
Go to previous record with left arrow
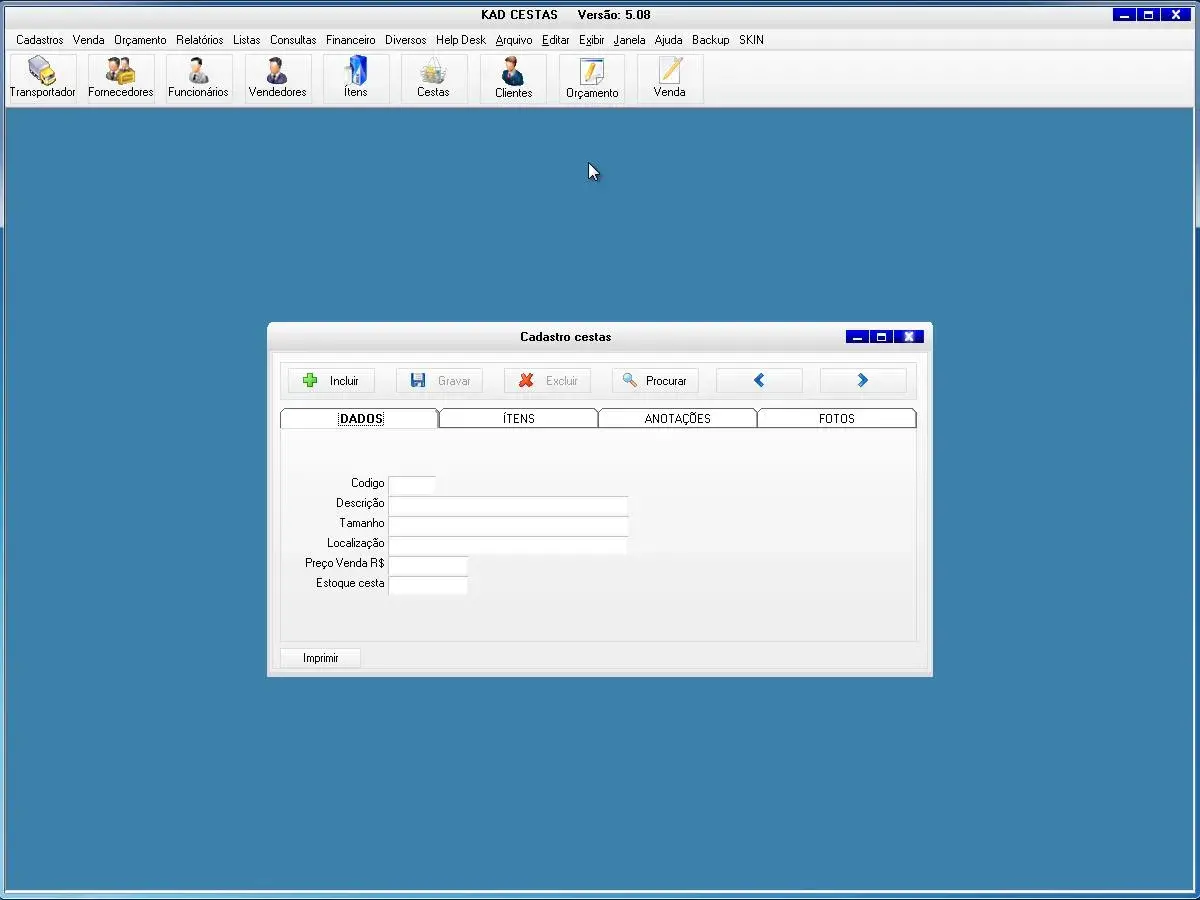point(759,381)
